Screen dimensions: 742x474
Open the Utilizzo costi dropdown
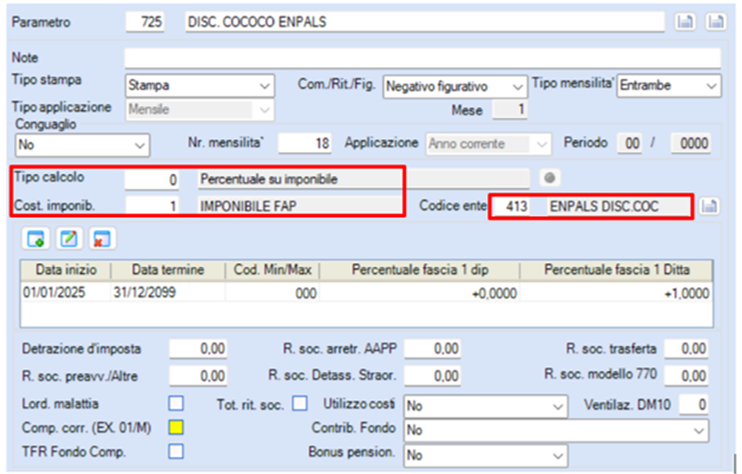(485, 406)
